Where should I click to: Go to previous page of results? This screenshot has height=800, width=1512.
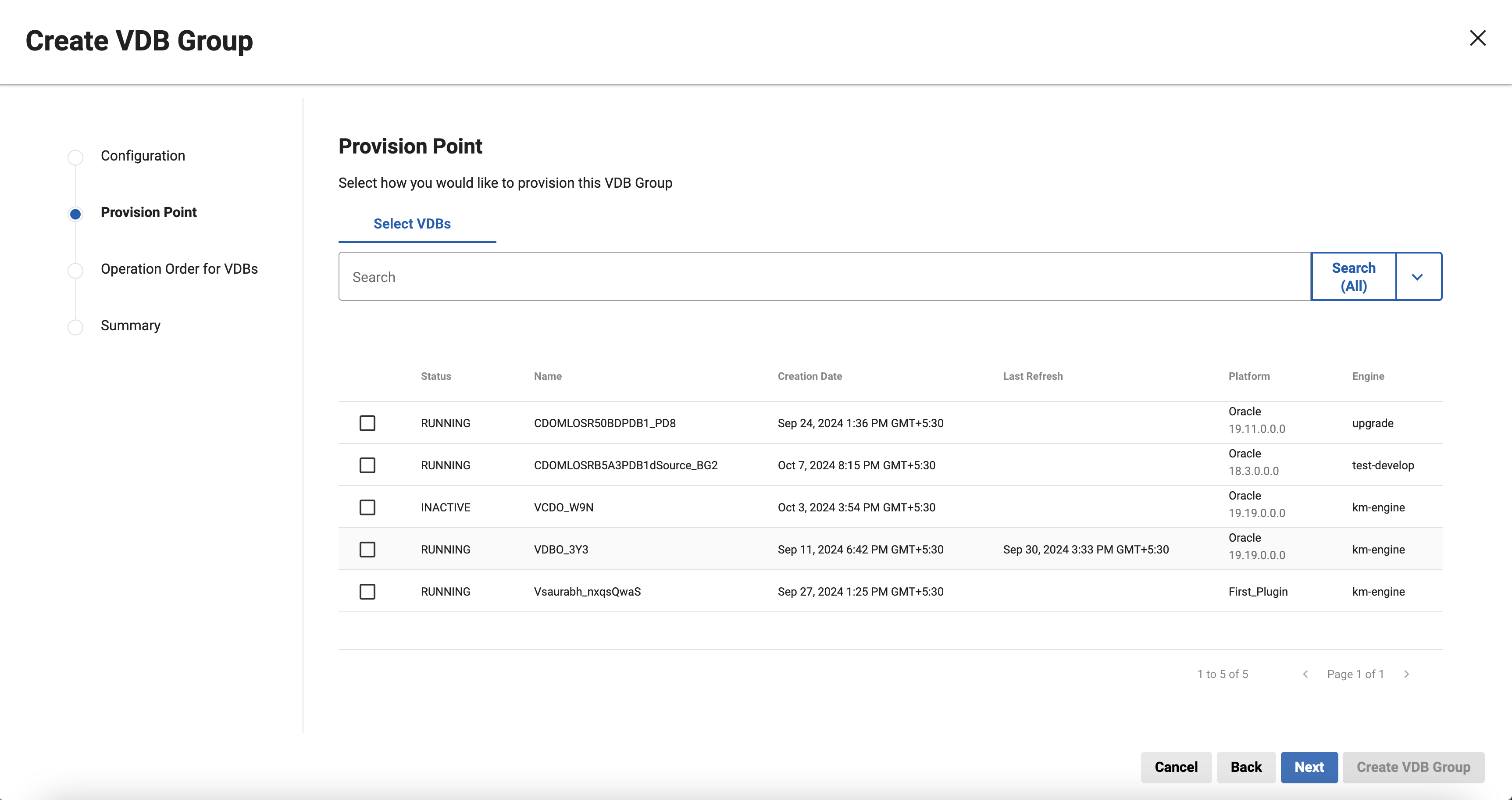tap(1305, 674)
